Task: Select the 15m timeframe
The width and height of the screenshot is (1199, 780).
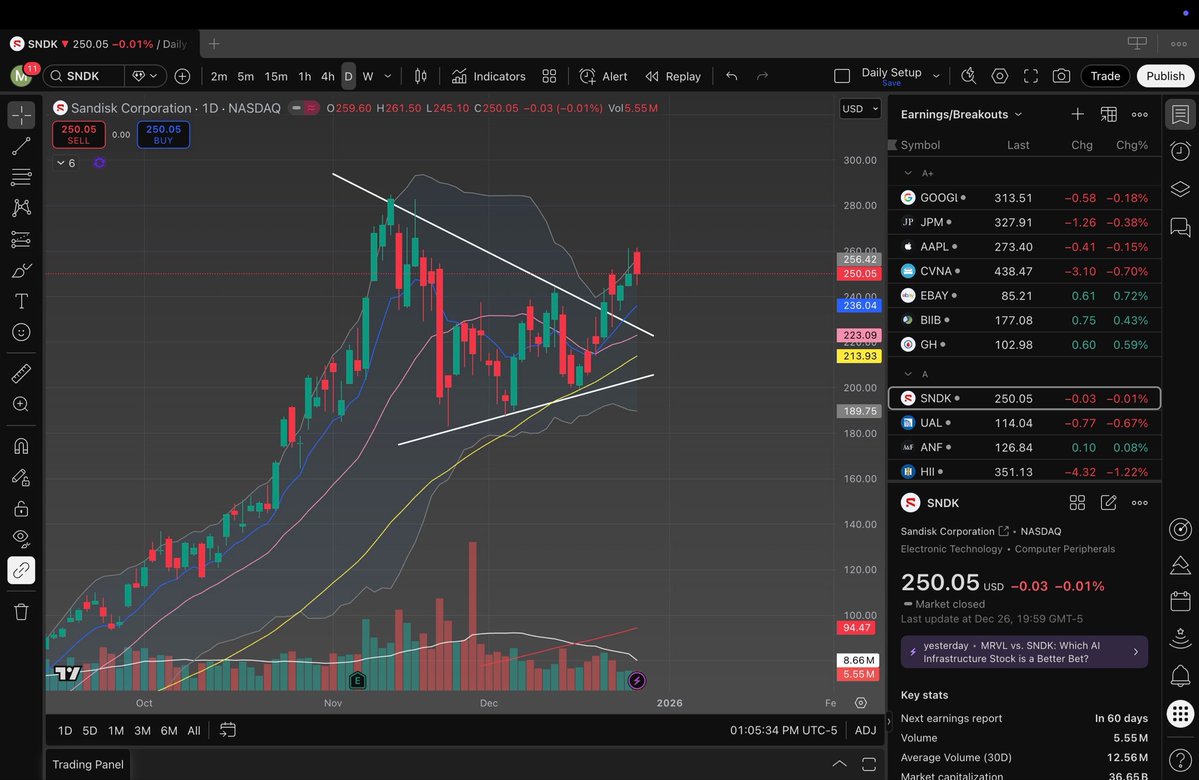Action: coord(276,76)
